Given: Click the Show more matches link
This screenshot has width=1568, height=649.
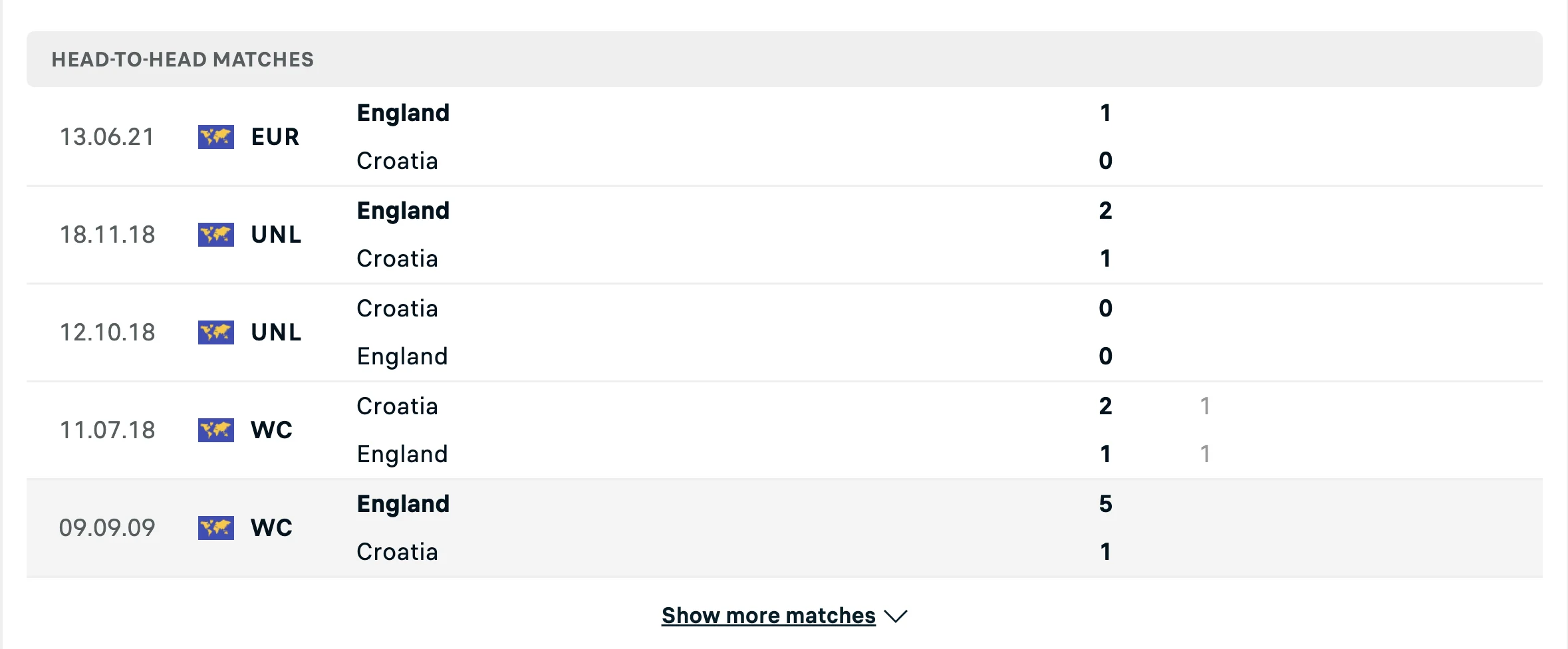Looking at the screenshot, I should [x=768, y=616].
